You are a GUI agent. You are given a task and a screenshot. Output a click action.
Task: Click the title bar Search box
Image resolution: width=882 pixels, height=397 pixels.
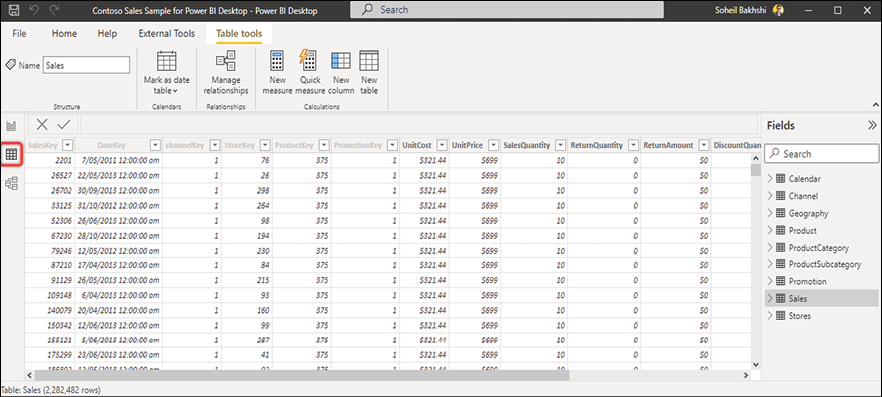(x=507, y=10)
